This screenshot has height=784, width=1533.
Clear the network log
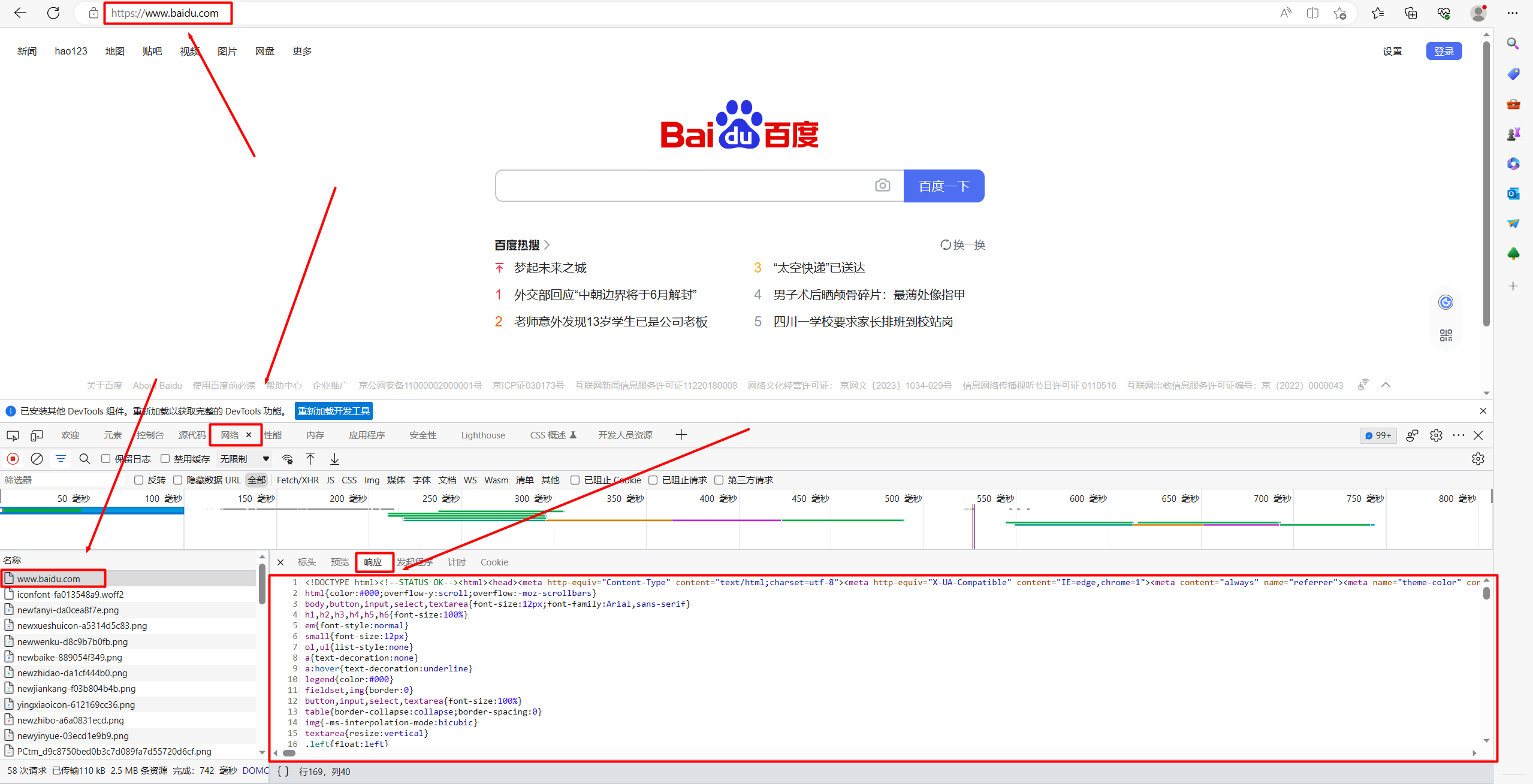pyautogui.click(x=37, y=459)
